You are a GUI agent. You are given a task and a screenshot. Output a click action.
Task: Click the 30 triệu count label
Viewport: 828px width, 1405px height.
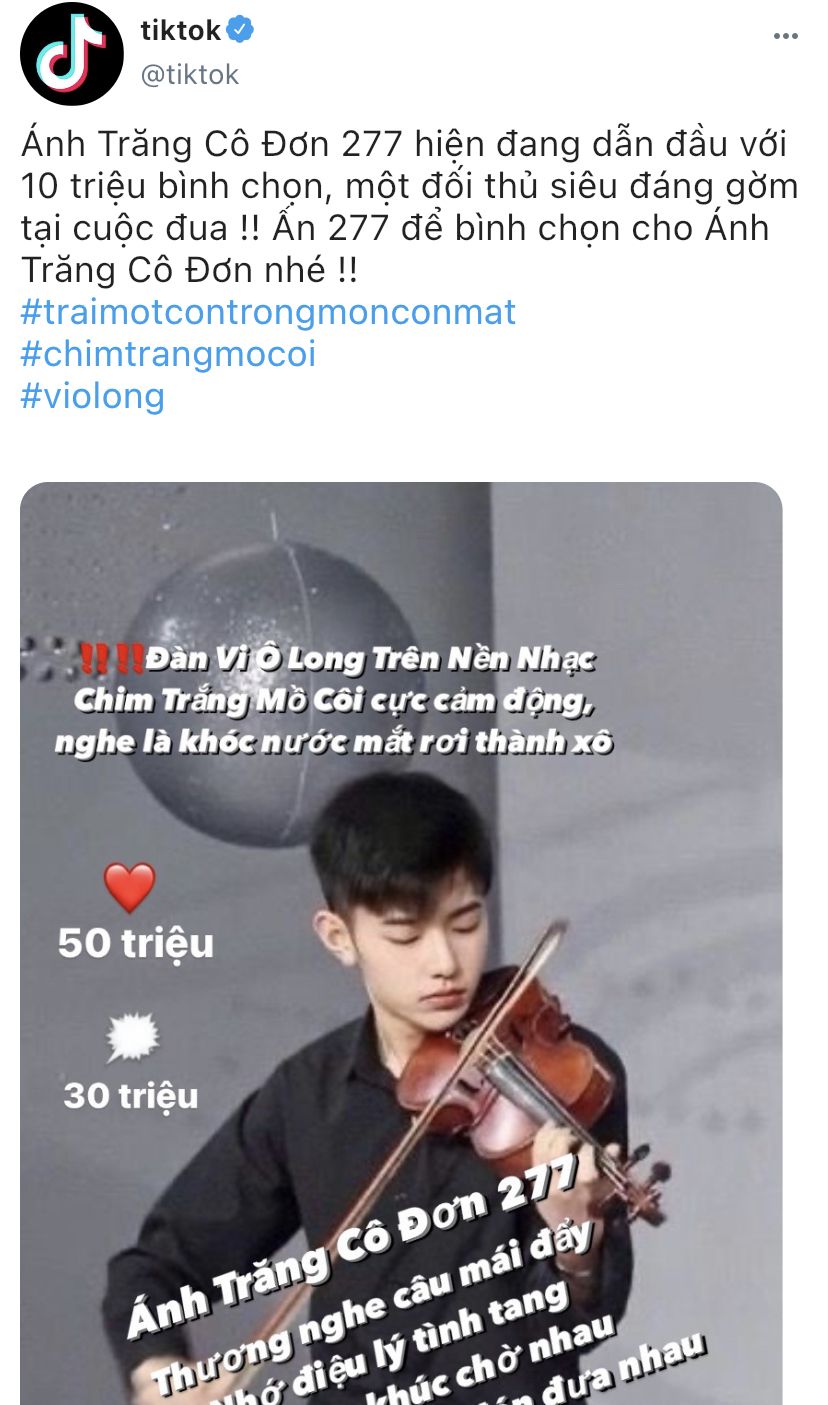point(131,1096)
